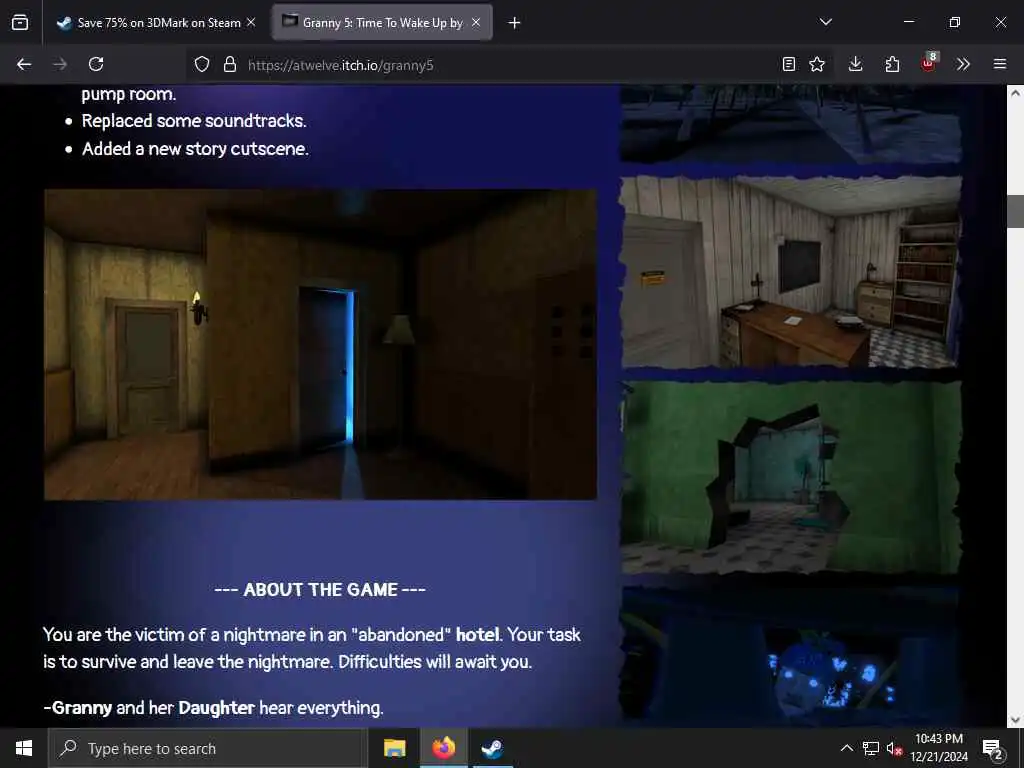
Task: Click the 'Replaced some soundtracks.' bullet
Action: click(x=194, y=121)
